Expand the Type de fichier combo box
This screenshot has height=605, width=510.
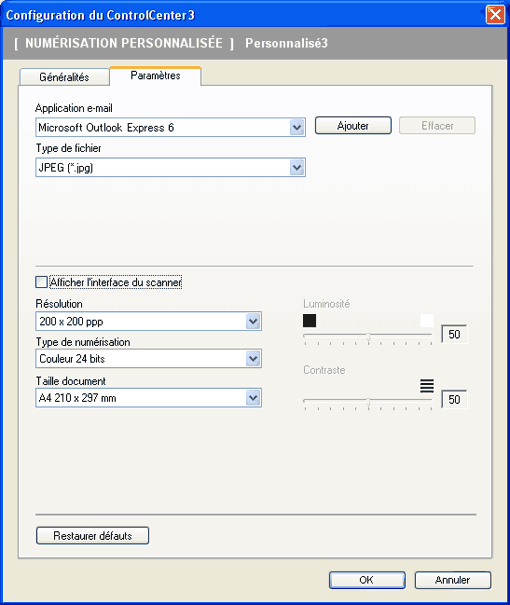pyautogui.click(x=170, y=167)
